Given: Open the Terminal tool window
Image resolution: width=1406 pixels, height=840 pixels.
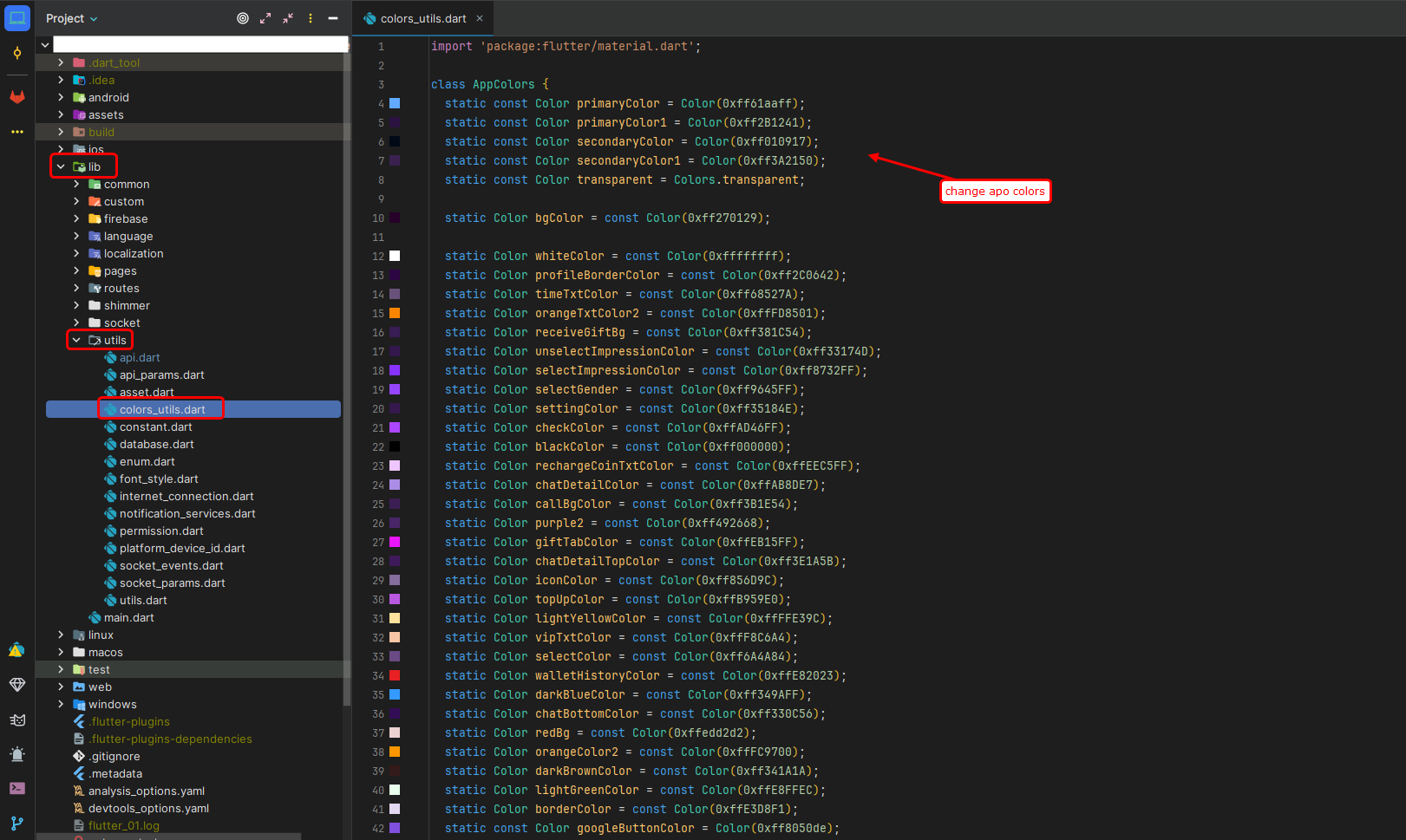Looking at the screenshot, I should pyautogui.click(x=16, y=788).
